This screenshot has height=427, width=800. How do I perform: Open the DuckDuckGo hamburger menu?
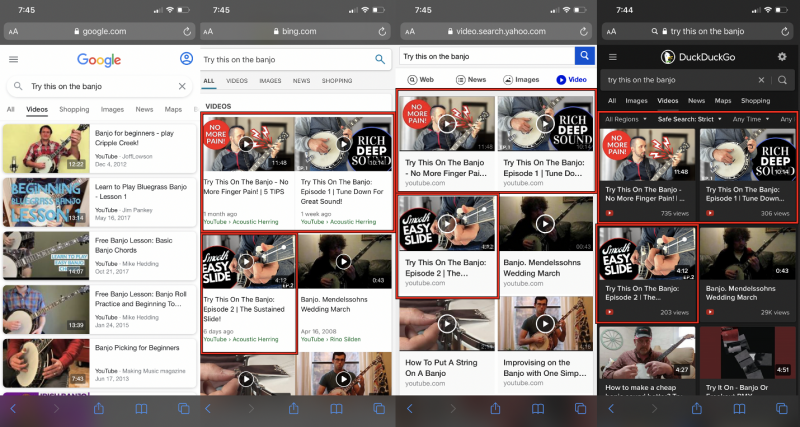(613, 58)
